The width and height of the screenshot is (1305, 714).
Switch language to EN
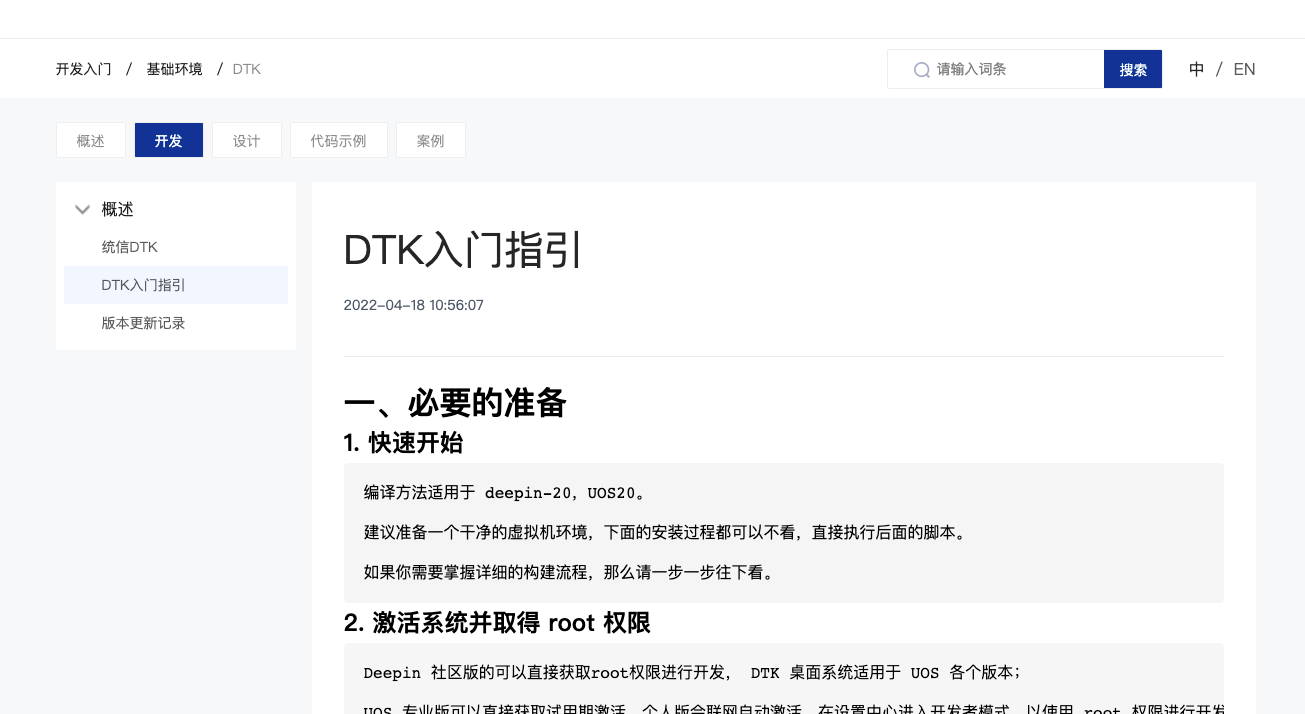pos(1244,69)
